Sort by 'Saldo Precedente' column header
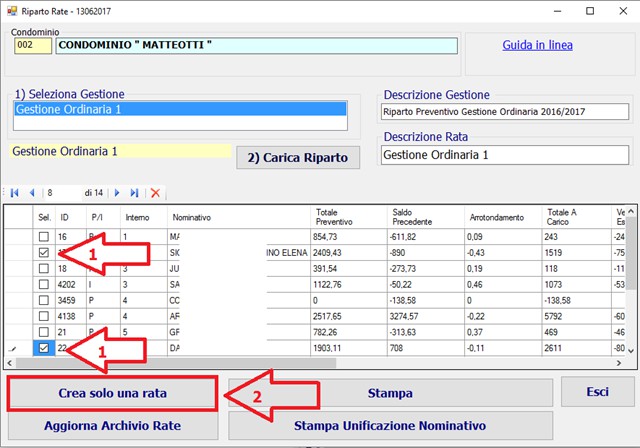Viewport: 640px width, 448px height. pos(426,217)
